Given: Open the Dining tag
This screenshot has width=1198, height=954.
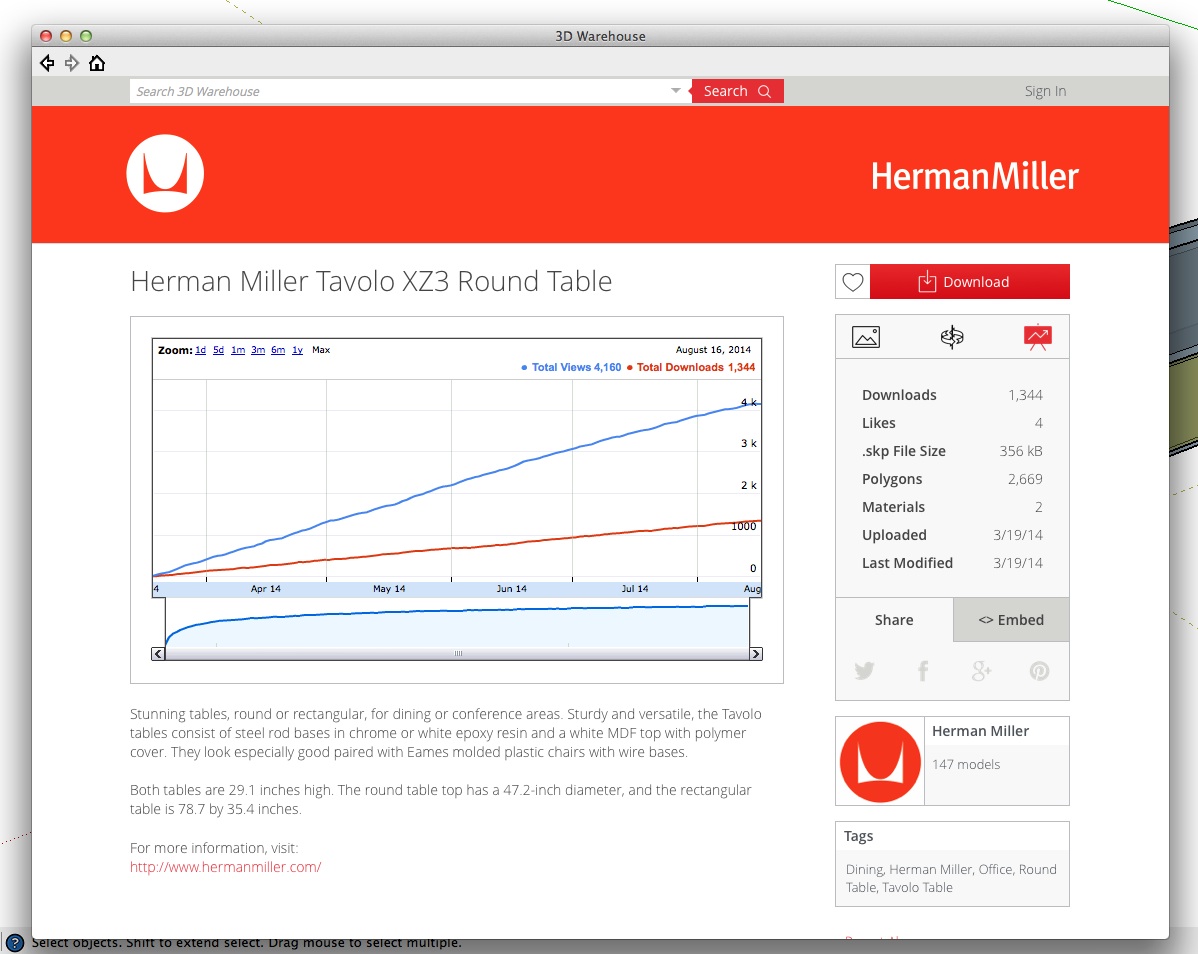Looking at the screenshot, I should point(864,869).
